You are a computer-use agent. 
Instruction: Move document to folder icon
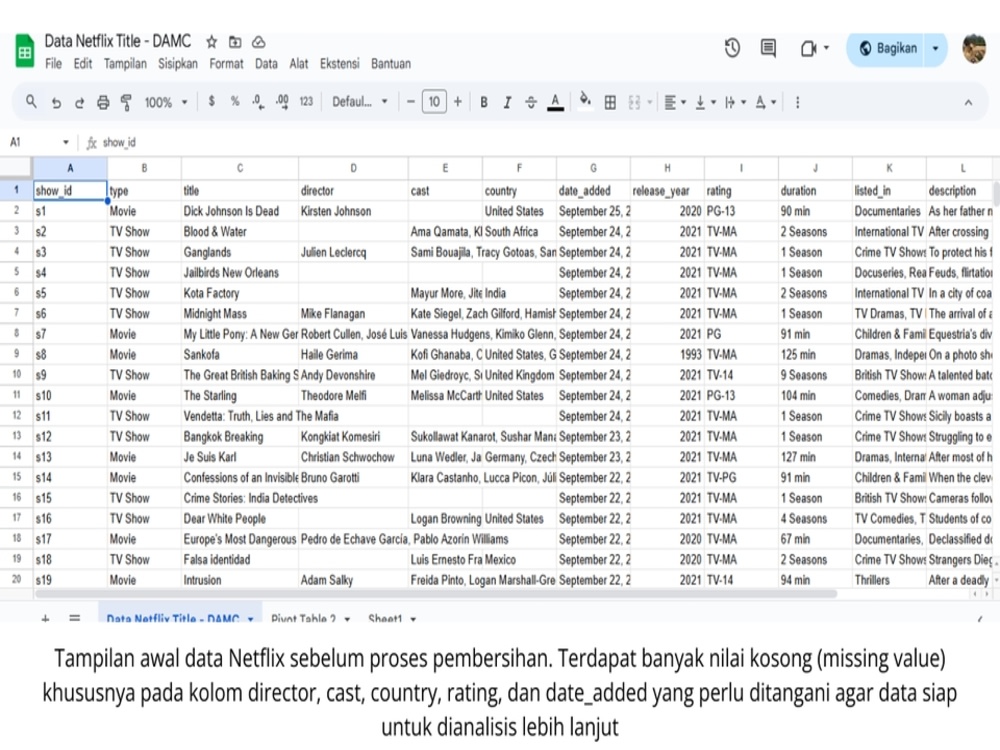[235, 42]
